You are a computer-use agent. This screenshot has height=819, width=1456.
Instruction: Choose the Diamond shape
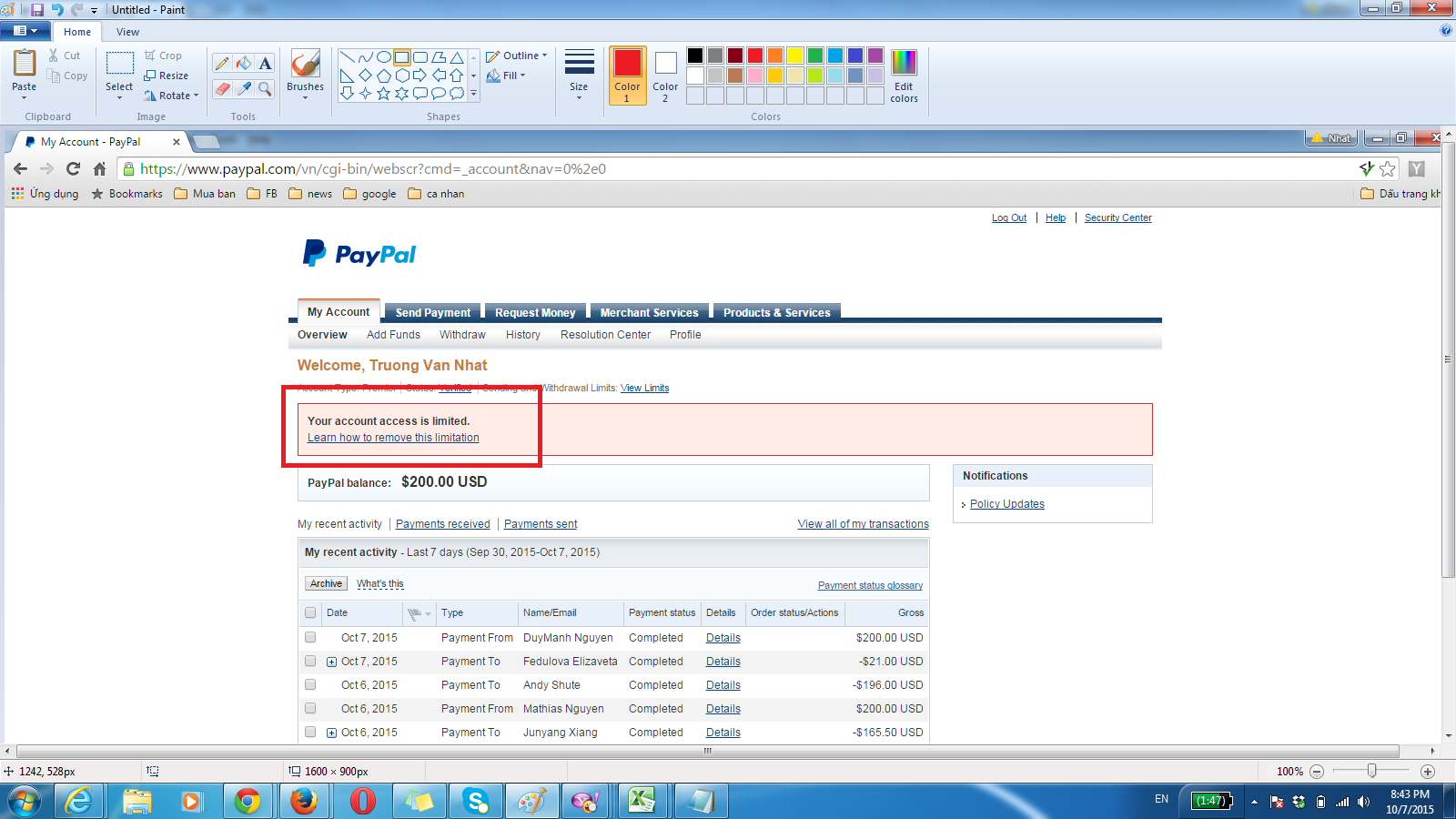[365, 76]
